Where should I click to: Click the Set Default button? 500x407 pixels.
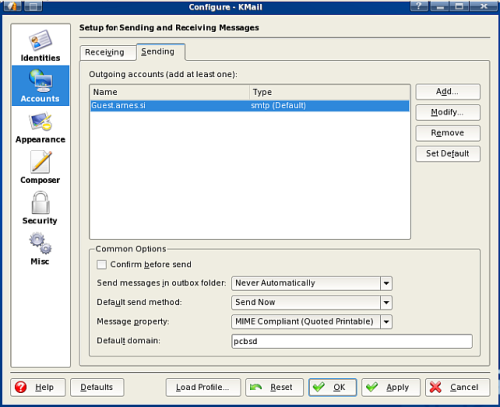[x=448, y=154]
